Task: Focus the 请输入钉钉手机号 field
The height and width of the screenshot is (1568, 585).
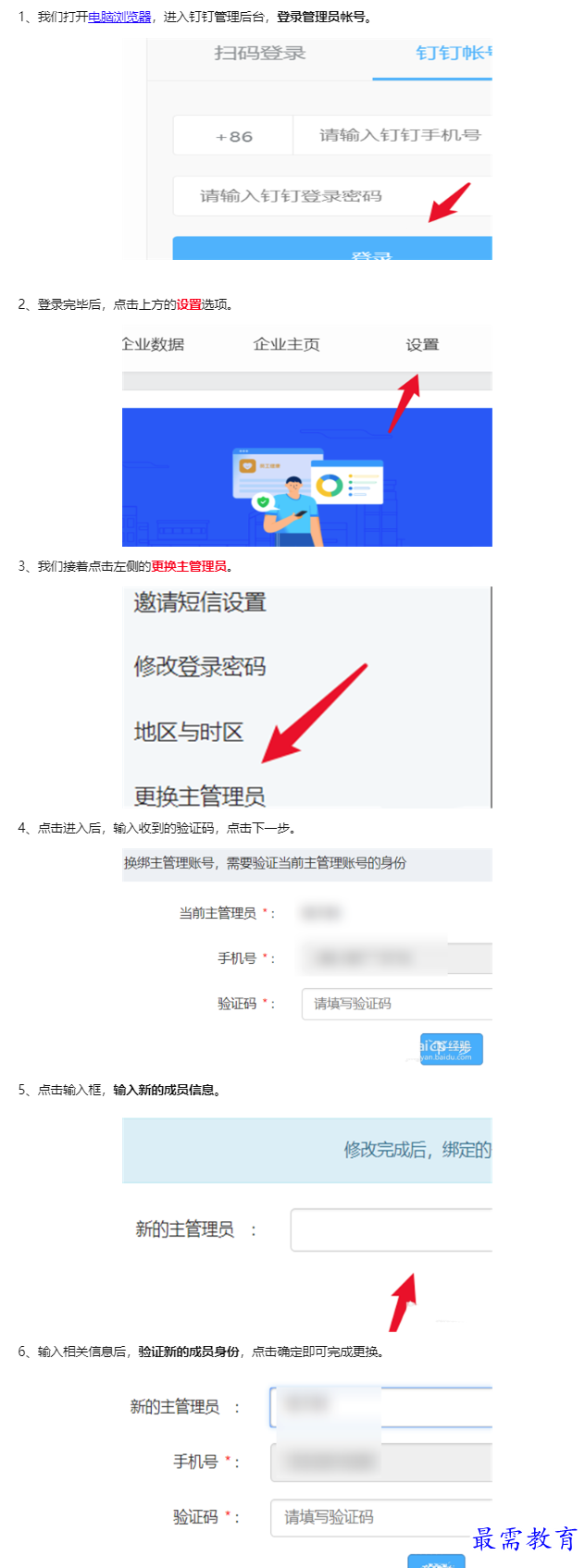Action: [x=393, y=136]
